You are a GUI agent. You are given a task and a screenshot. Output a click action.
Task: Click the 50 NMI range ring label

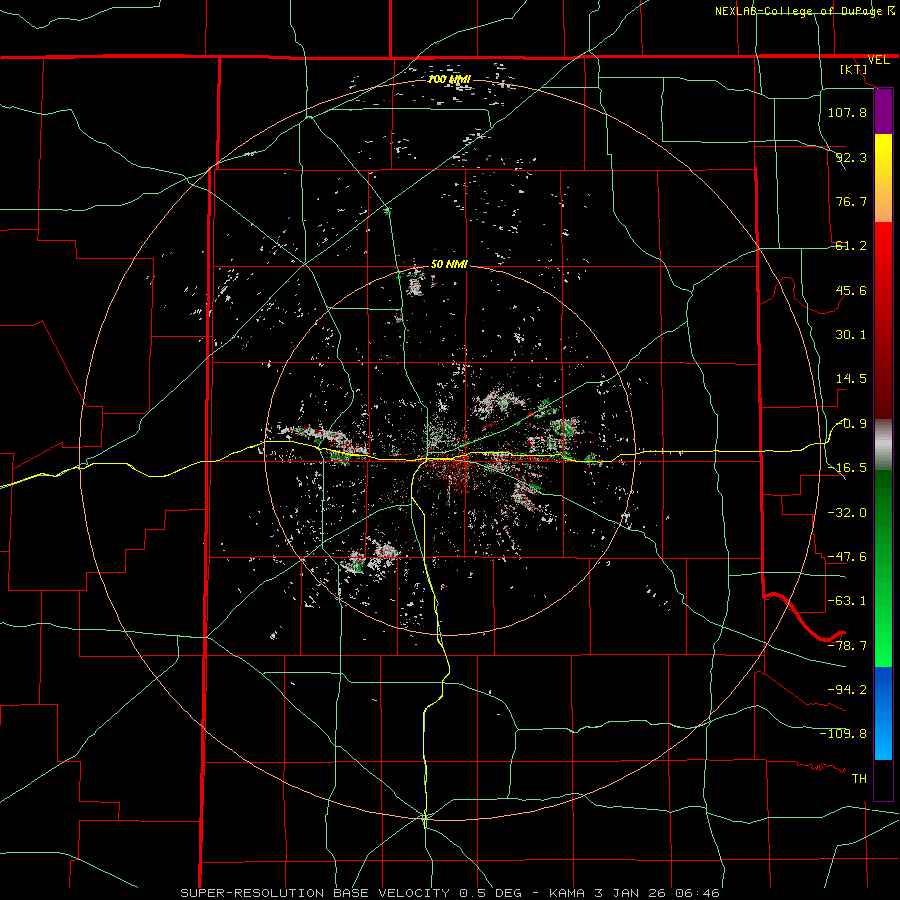coord(449,264)
